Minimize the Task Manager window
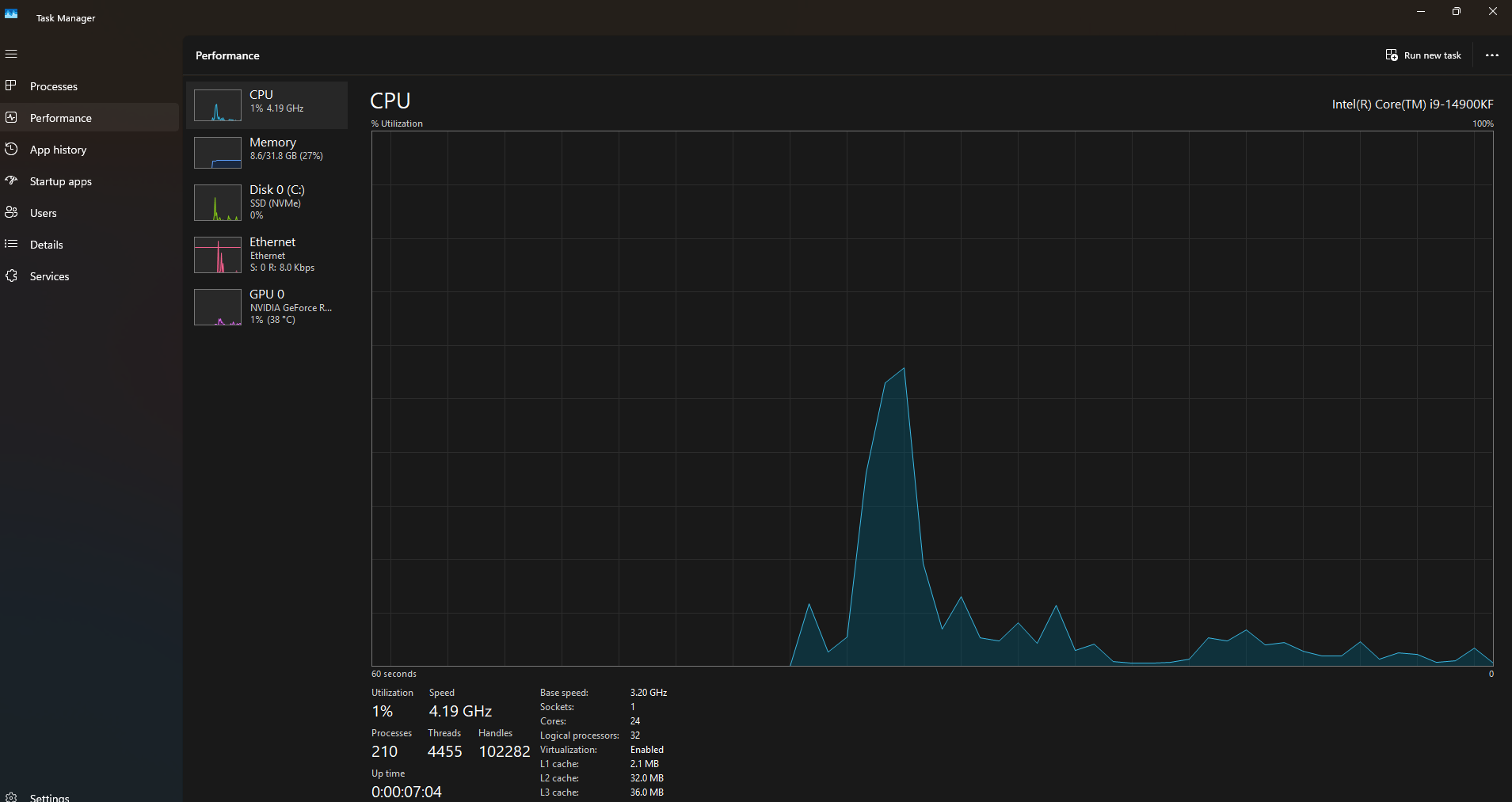1512x802 pixels. [x=1420, y=11]
